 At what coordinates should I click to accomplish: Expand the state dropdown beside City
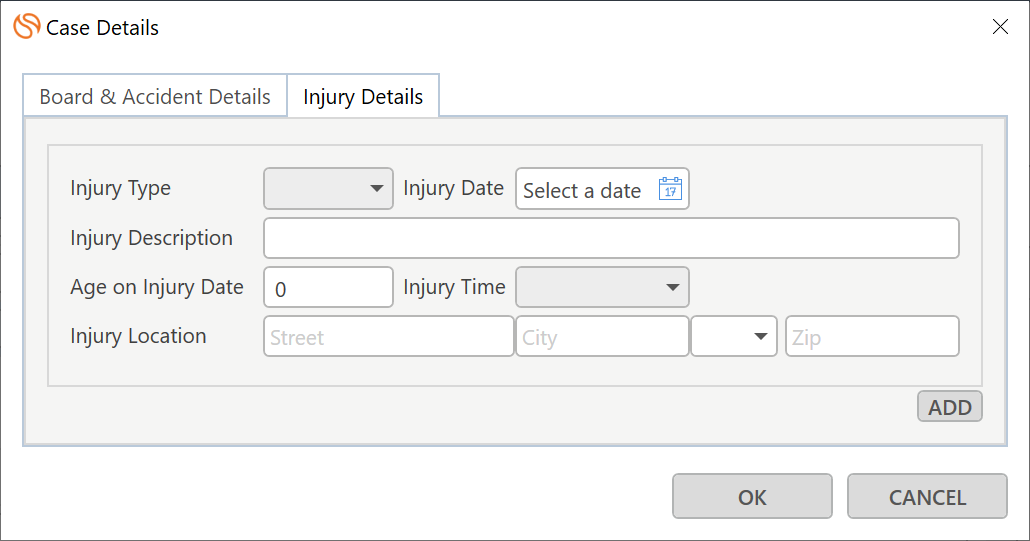coord(734,336)
